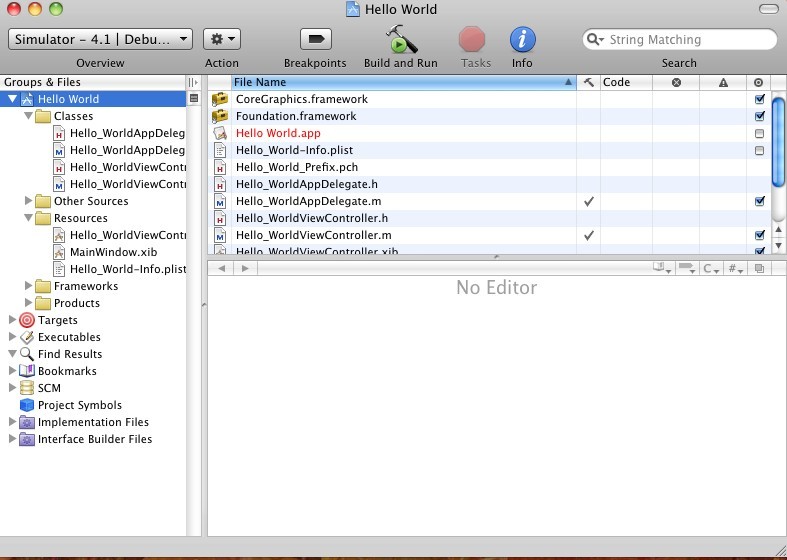Image resolution: width=787 pixels, height=560 pixels.
Task: Open the search magnifier options menu
Action: [x=595, y=39]
